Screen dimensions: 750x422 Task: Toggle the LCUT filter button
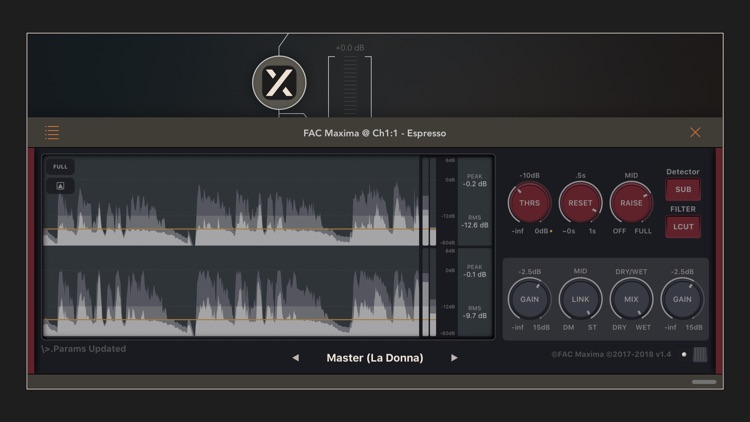pos(683,227)
